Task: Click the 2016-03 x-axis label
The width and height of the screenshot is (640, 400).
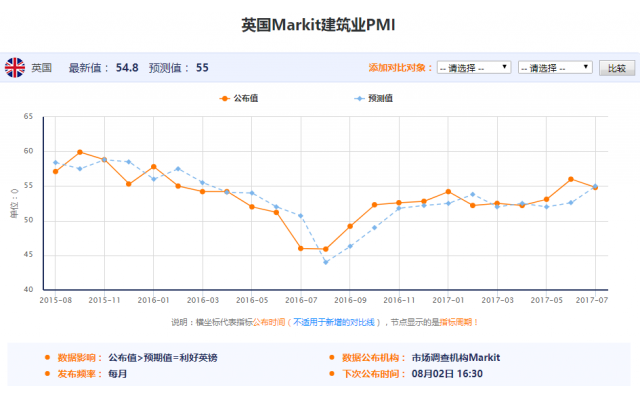Action: pos(203,300)
